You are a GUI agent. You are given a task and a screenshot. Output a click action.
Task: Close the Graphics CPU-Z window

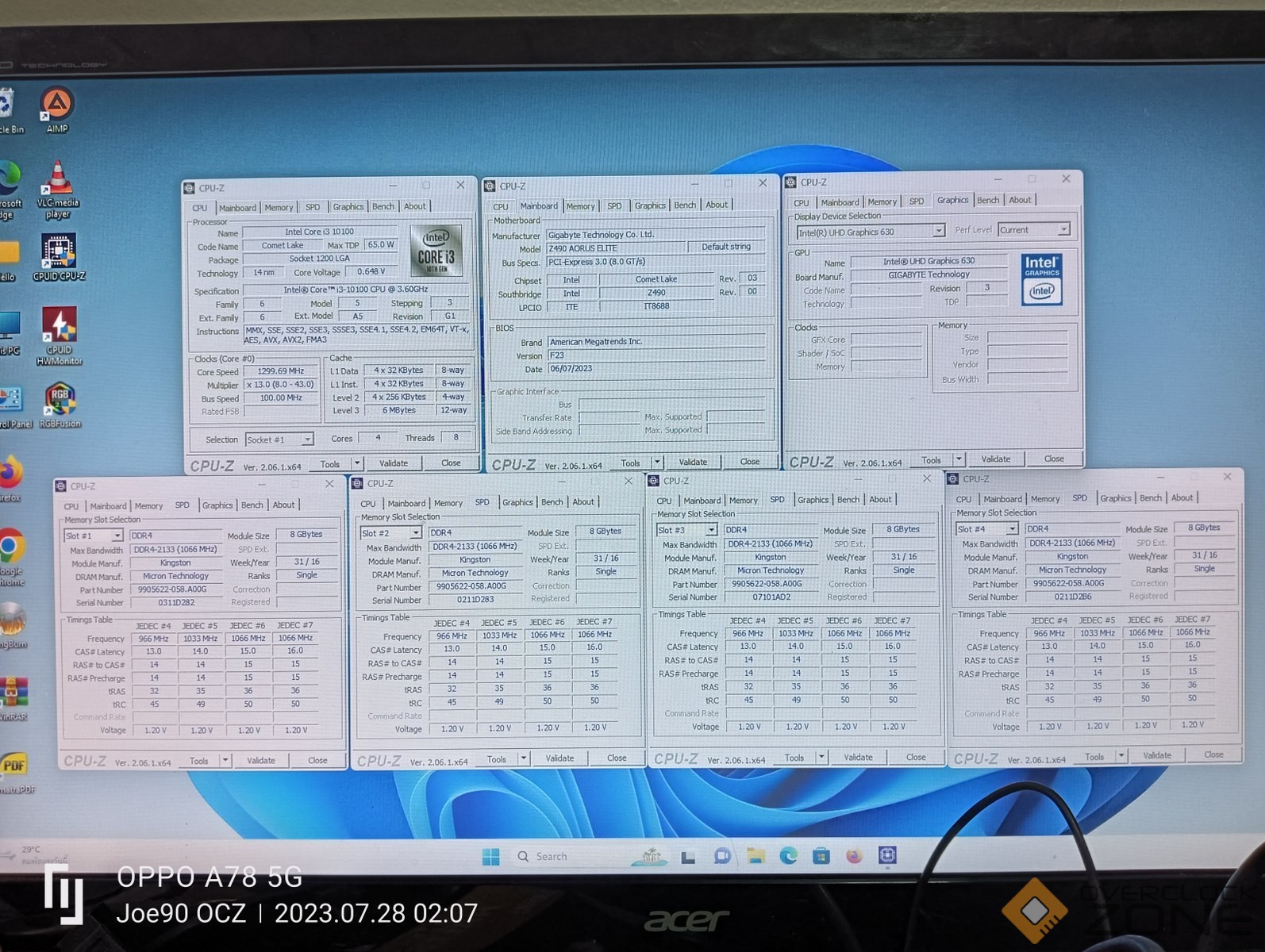[1066, 179]
